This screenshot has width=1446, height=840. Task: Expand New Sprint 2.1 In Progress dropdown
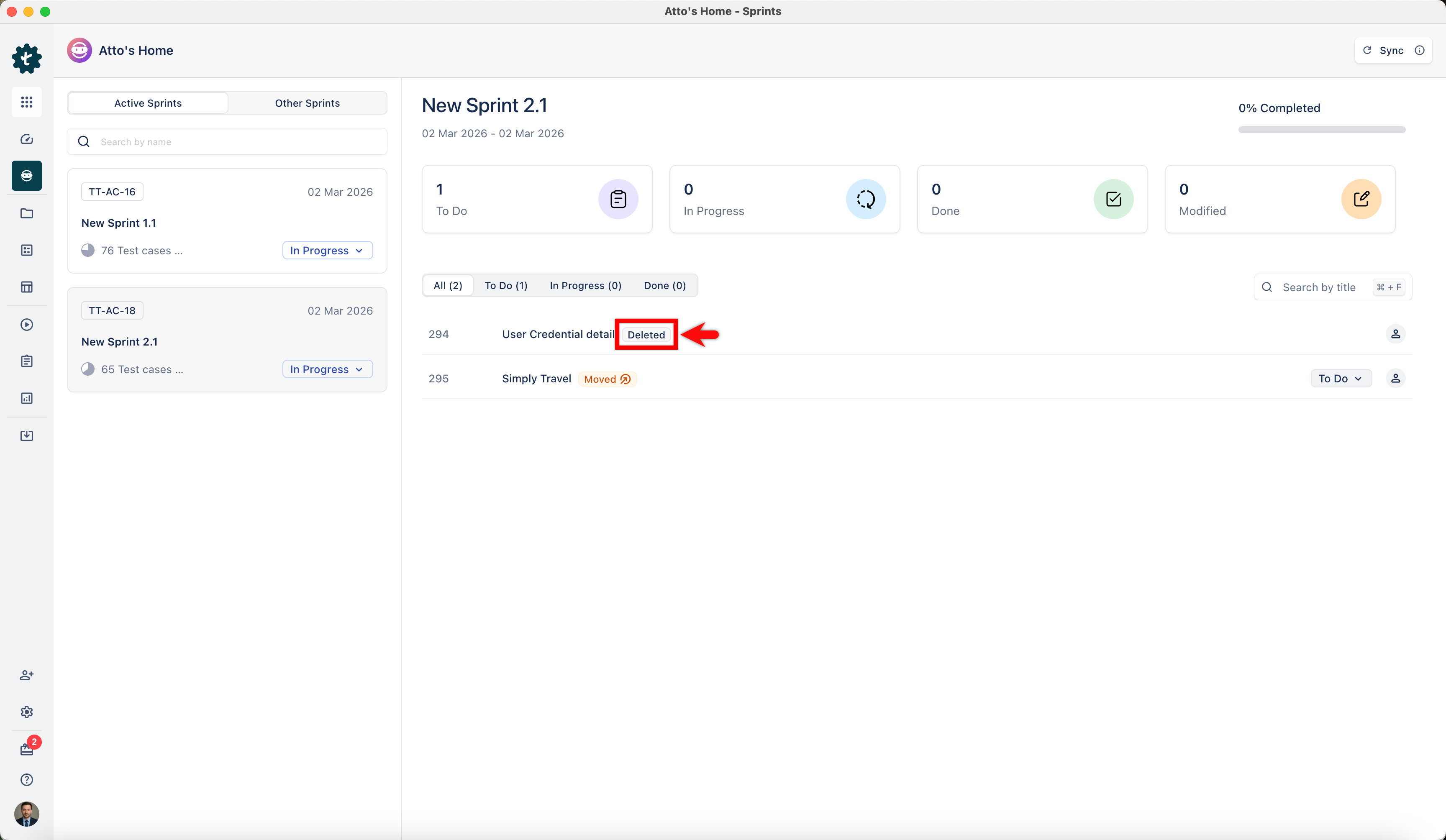[327, 369]
